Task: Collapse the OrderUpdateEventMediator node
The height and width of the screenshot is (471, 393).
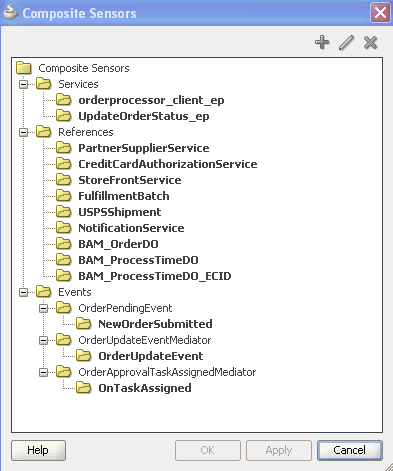Action: tap(44, 340)
